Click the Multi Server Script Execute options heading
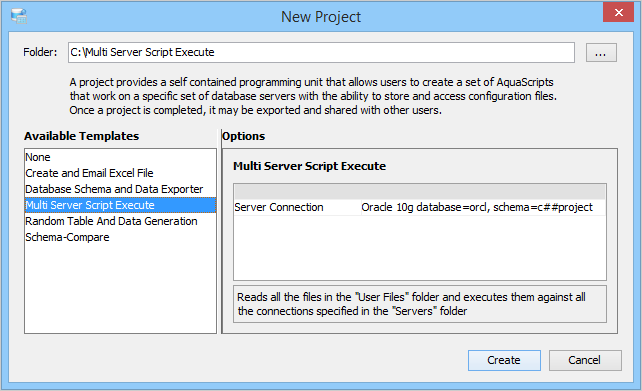This screenshot has width=642, height=391. pyautogui.click(x=310, y=166)
